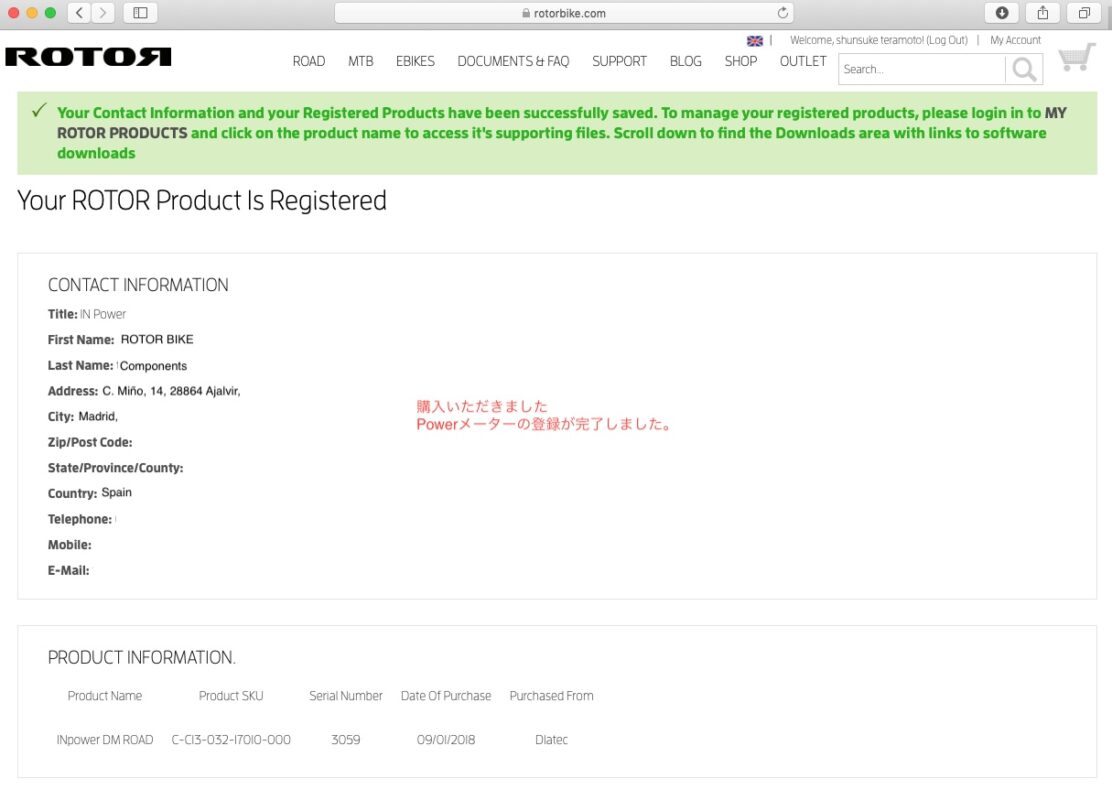Open the Safari downloads icon
The height and width of the screenshot is (800, 1112).
(x=1001, y=13)
